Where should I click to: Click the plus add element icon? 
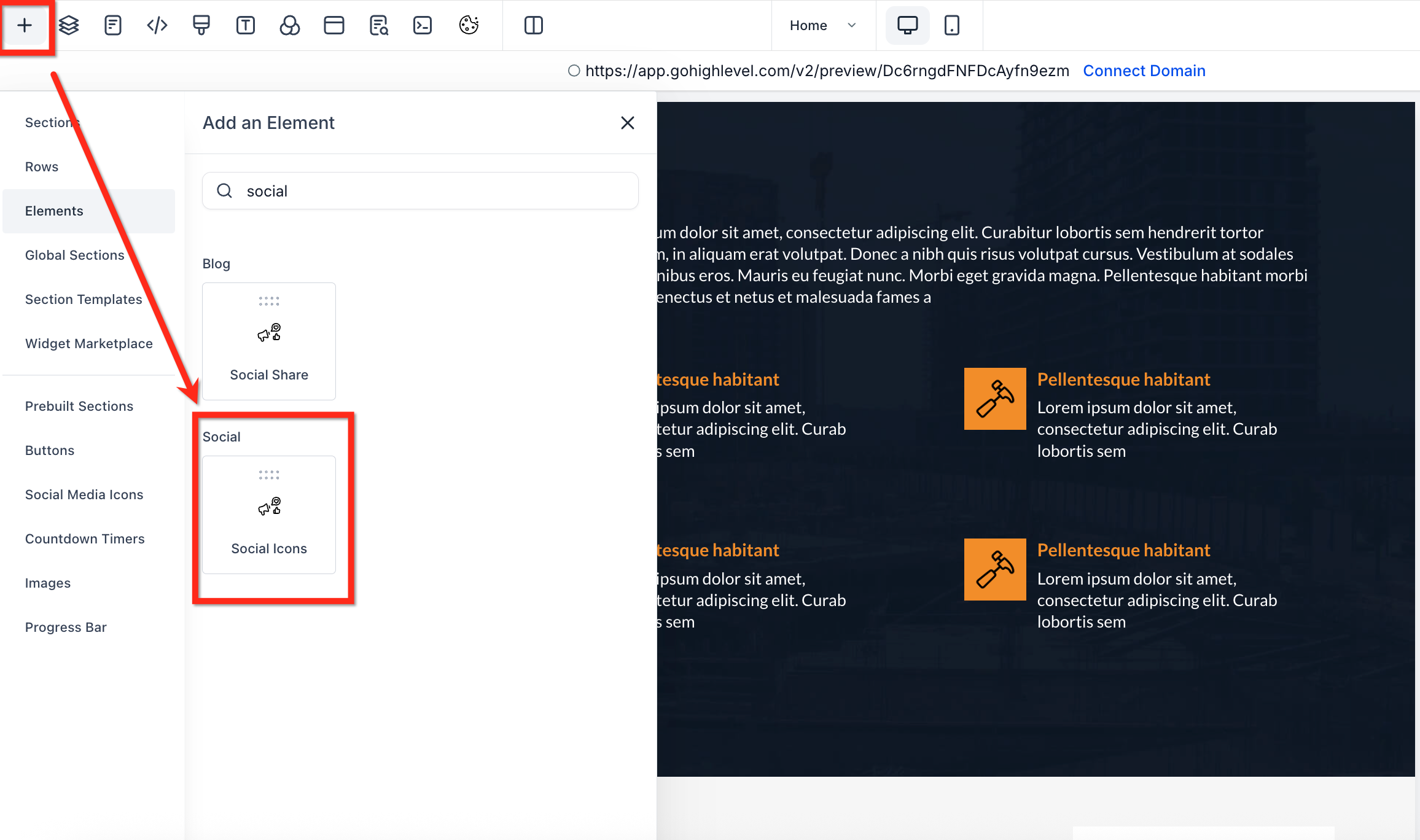tap(25, 25)
